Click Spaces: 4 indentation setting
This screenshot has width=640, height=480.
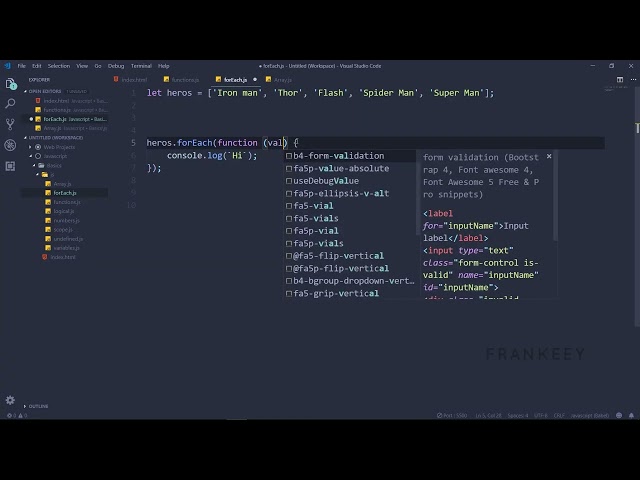click(x=518, y=416)
